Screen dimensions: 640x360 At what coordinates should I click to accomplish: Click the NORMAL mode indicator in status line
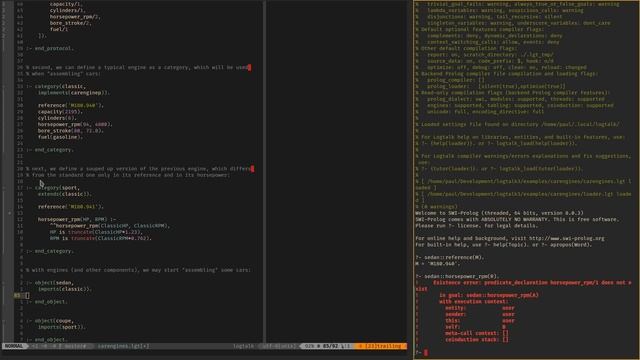coord(14,346)
